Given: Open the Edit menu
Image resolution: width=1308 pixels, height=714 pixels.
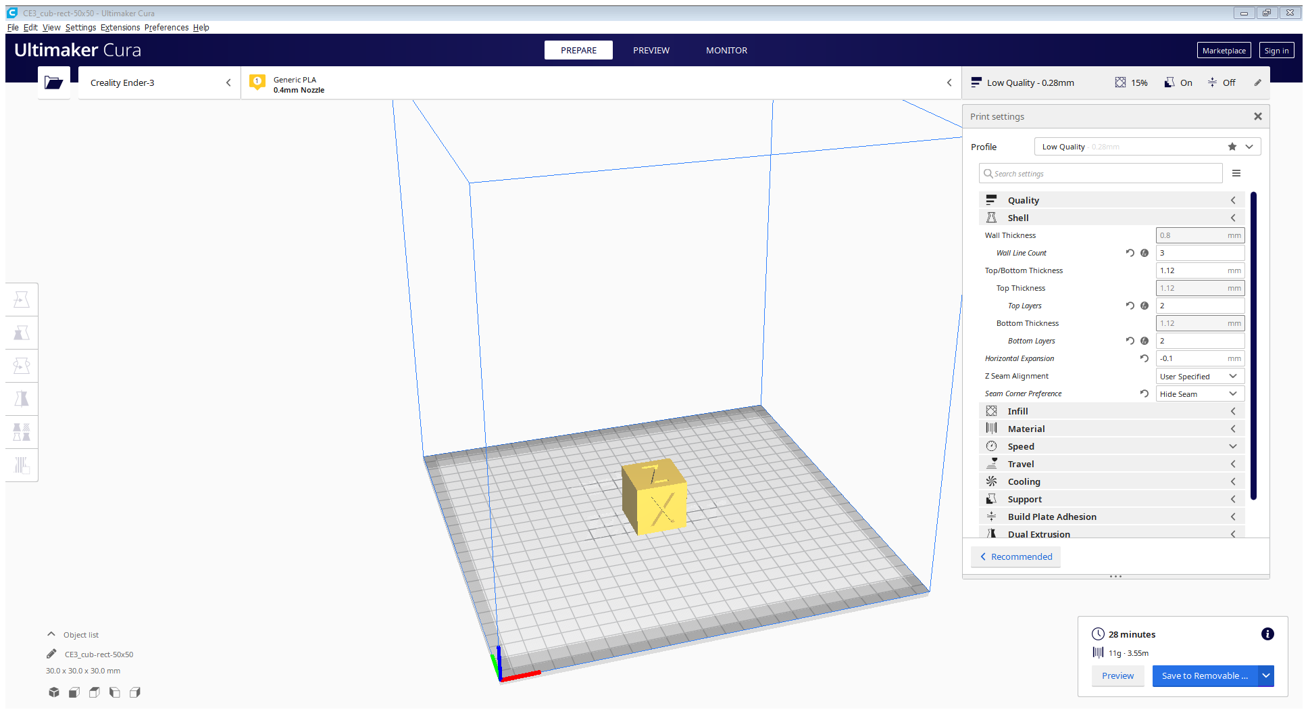Looking at the screenshot, I should tap(31, 27).
